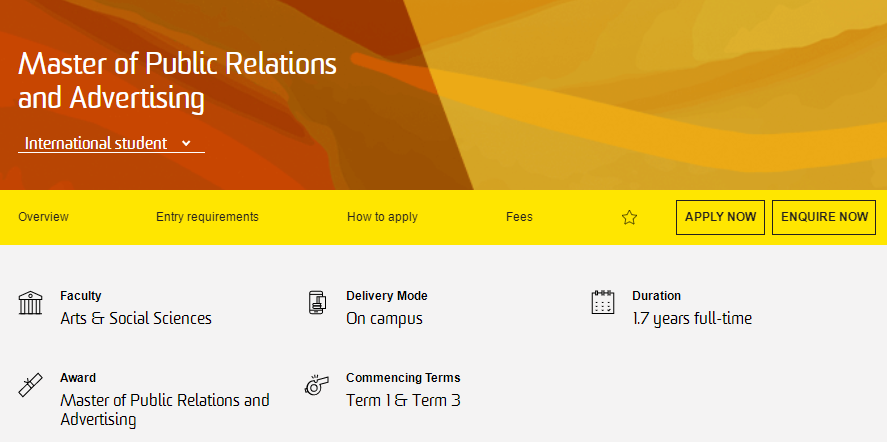Screen dimensions: 887x442
Task: Click the Award diploma scroll icon
Action: (x=31, y=385)
